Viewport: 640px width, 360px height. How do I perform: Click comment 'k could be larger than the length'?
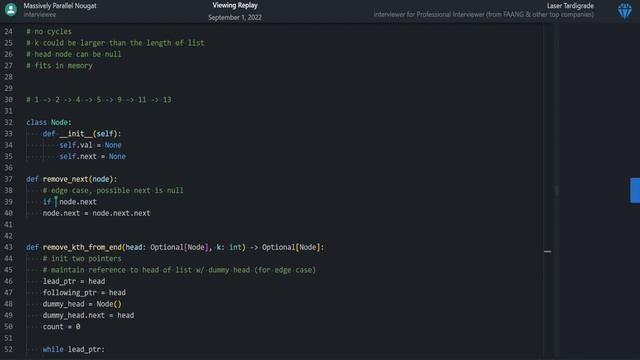[x=115, y=43]
